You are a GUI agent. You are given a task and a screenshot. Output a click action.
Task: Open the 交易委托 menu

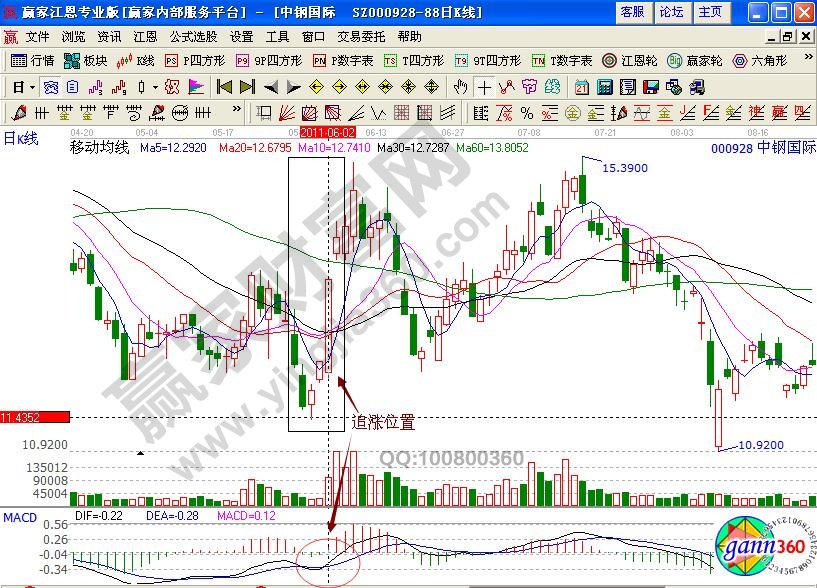coord(358,36)
